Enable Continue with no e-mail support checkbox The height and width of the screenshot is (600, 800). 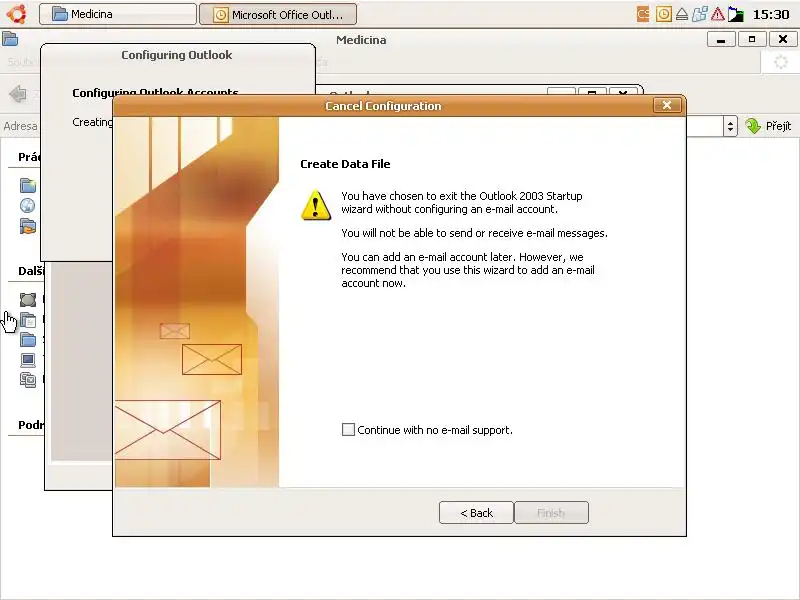pyautogui.click(x=348, y=430)
